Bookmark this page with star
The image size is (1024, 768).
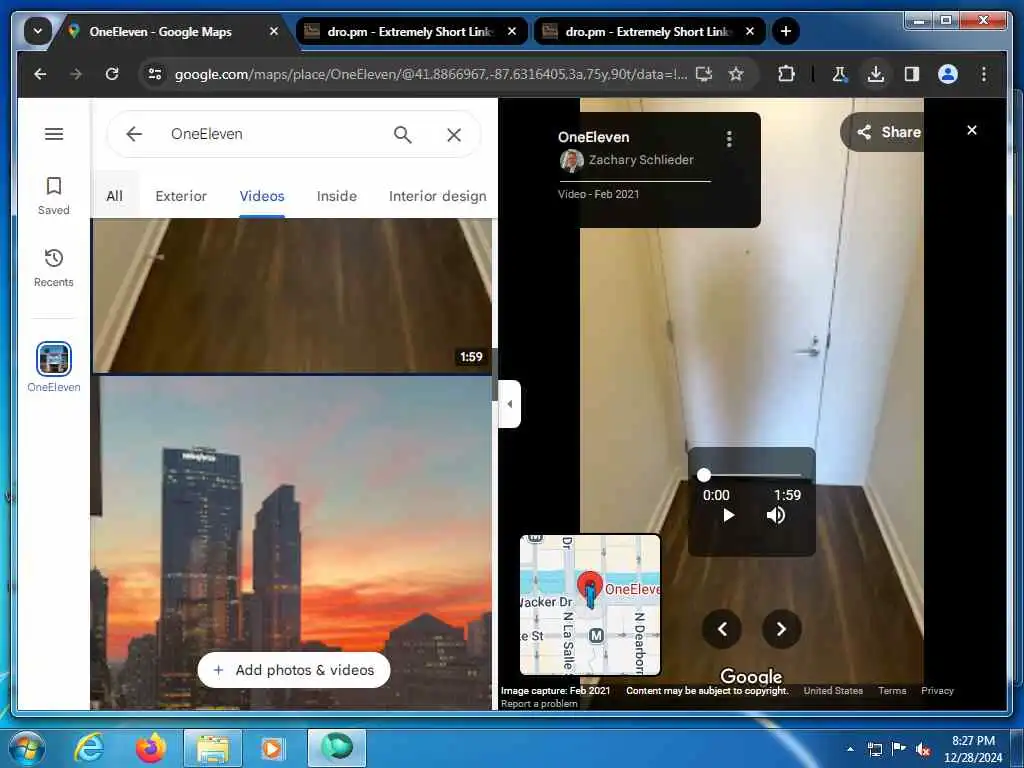click(x=736, y=74)
